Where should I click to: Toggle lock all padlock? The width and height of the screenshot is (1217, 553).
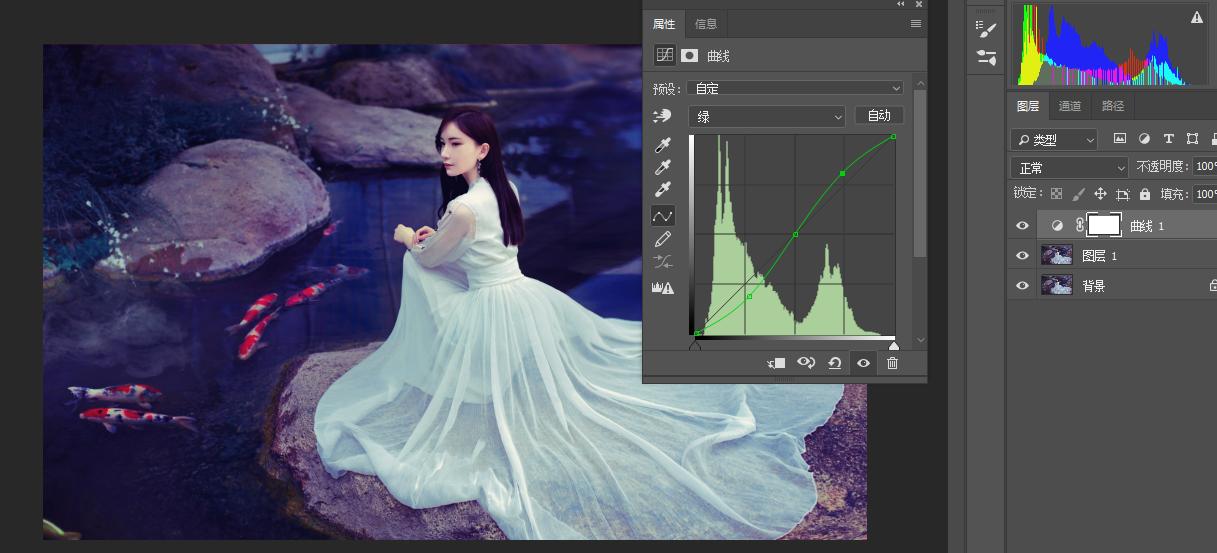1144,194
